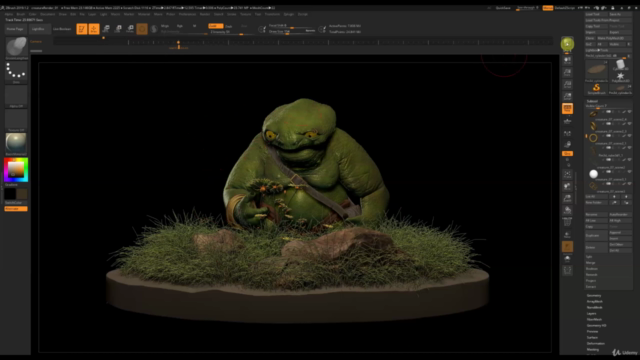Expand the FiberMesh palette section
Viewport: 640px width, 360px height.
(594, 320)
